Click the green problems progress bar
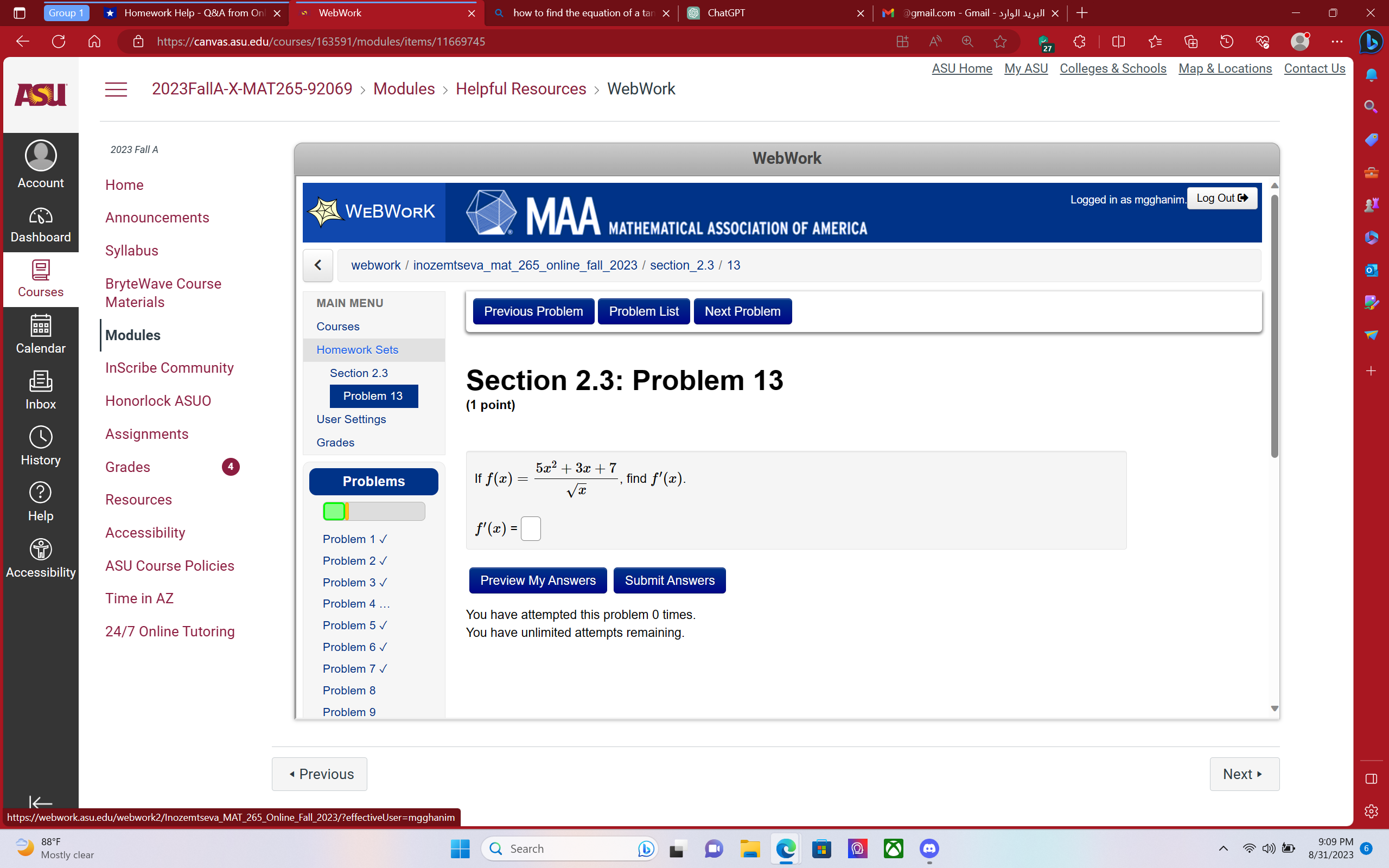 (x=335, y=511)
